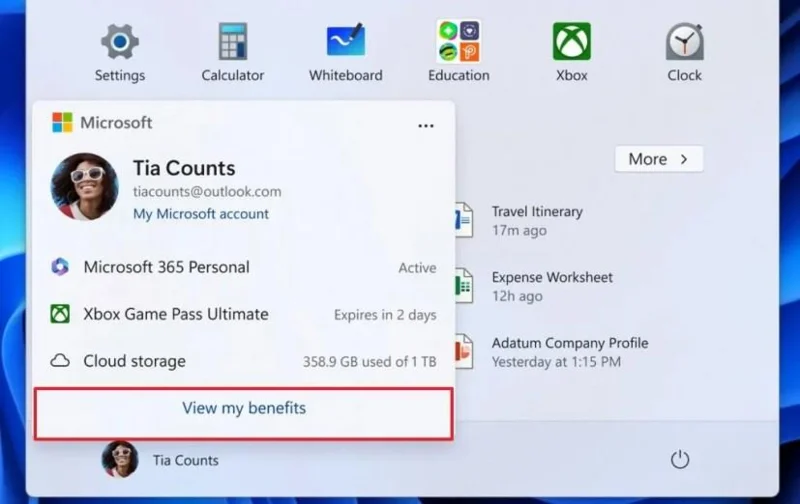Open the Whiteboard app
800x504 pixels.
[345, 51]
